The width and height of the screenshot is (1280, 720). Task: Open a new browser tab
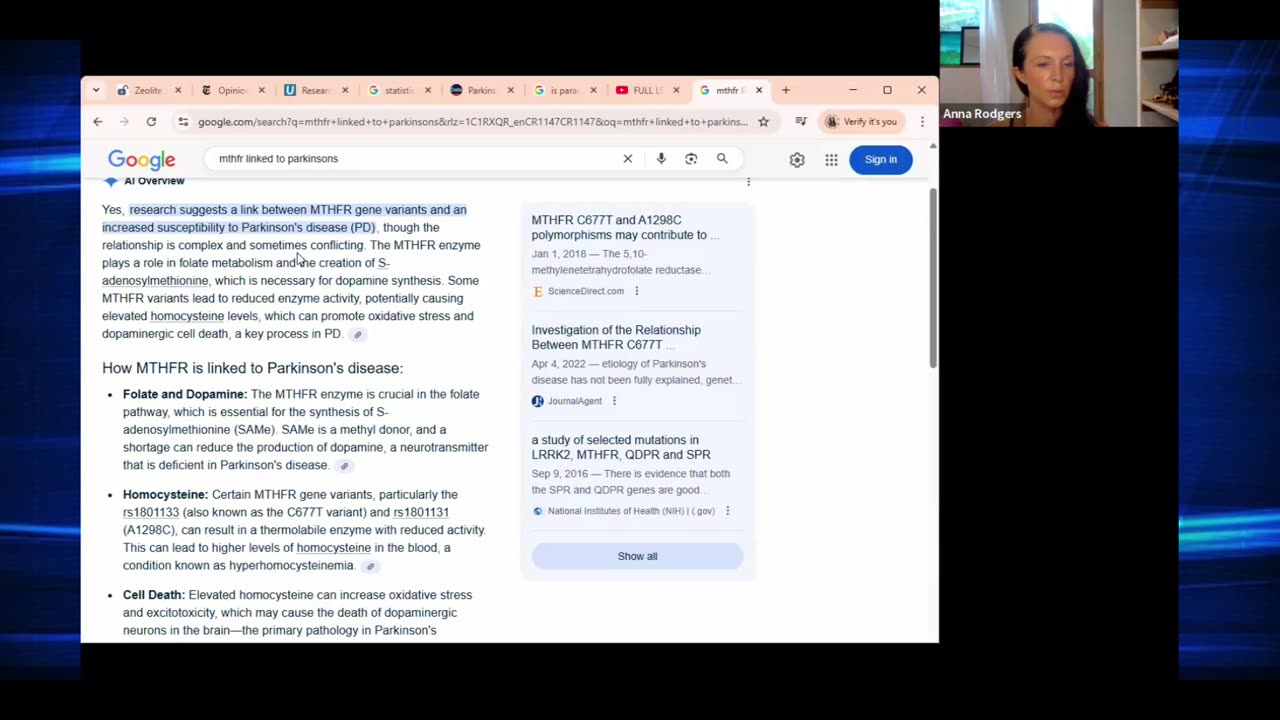click(x=786, y=90)
